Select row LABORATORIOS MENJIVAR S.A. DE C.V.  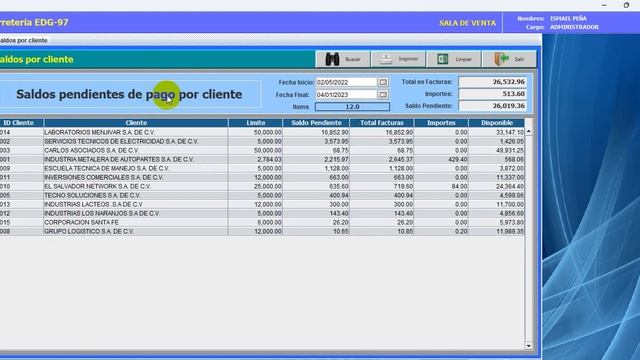[262, 133]
